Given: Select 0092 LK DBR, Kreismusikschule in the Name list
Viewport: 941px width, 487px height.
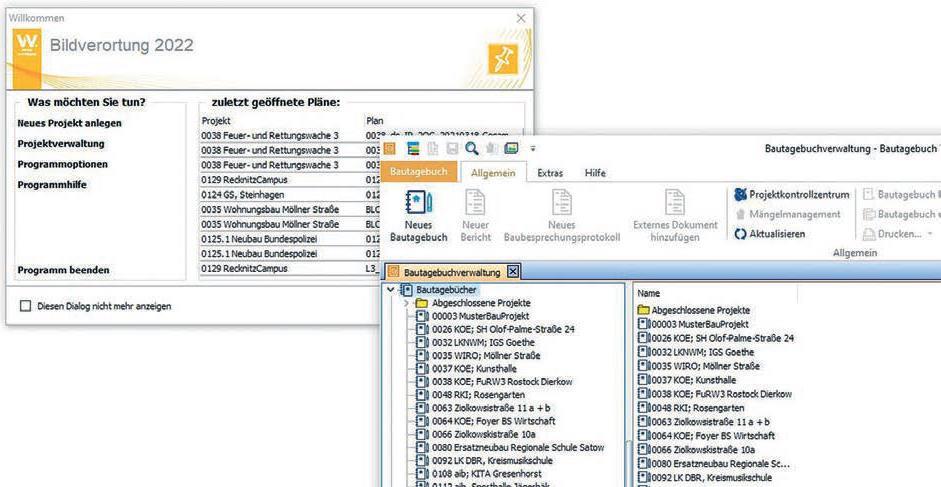Looking at the screenshot, I should pos(712,477).
